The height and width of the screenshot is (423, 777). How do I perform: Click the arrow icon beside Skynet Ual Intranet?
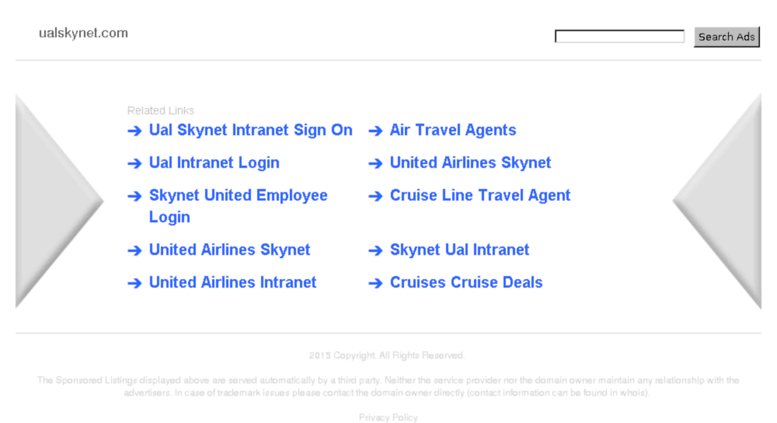[375, 251]
